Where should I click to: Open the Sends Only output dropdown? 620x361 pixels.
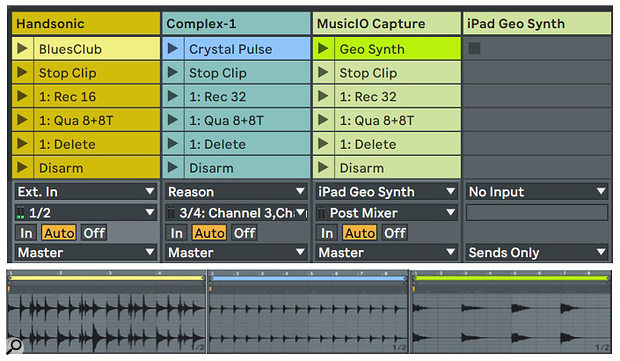[x=537, y=252]
